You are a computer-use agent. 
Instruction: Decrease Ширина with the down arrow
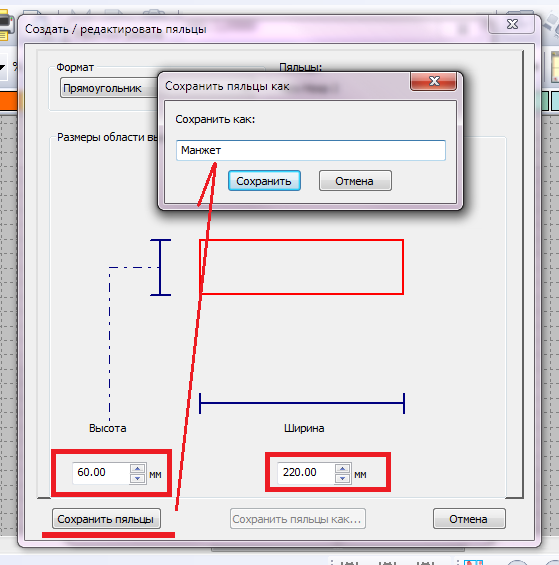pyautogui.click(x=342, y=479)
